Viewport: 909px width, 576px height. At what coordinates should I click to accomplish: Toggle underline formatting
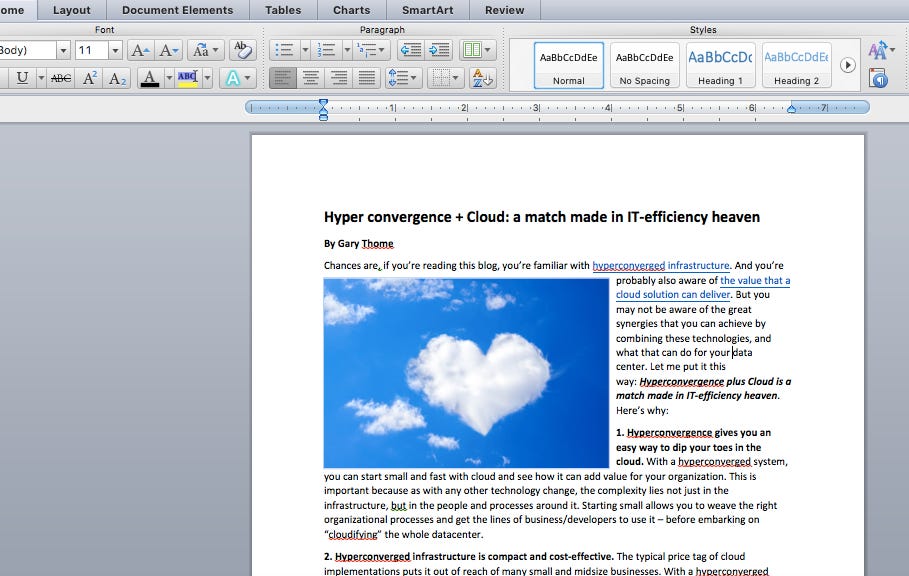pyautogui.click(x=23, y=76)
